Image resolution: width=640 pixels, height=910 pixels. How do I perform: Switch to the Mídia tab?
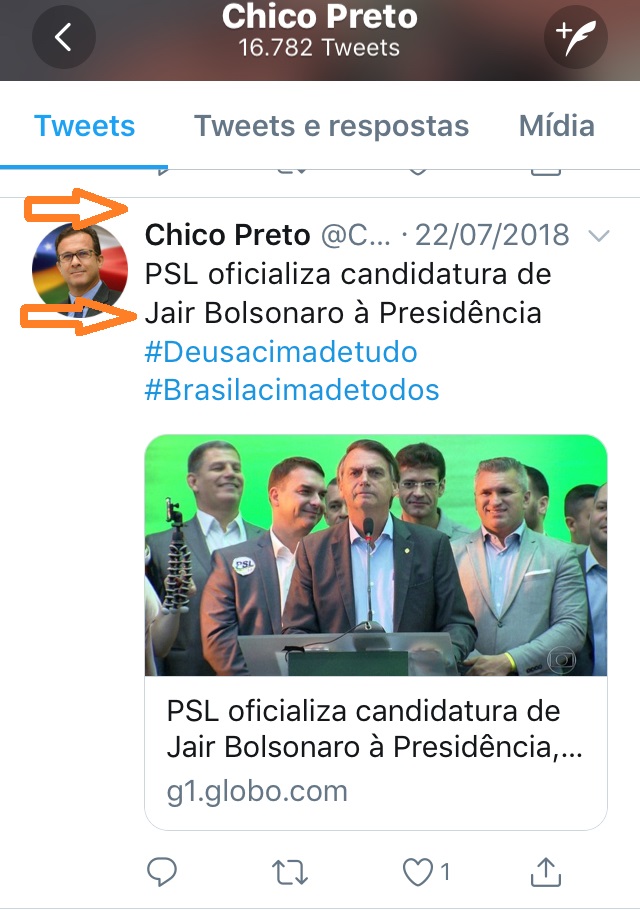pyautogui.click(x=556, y=126)
